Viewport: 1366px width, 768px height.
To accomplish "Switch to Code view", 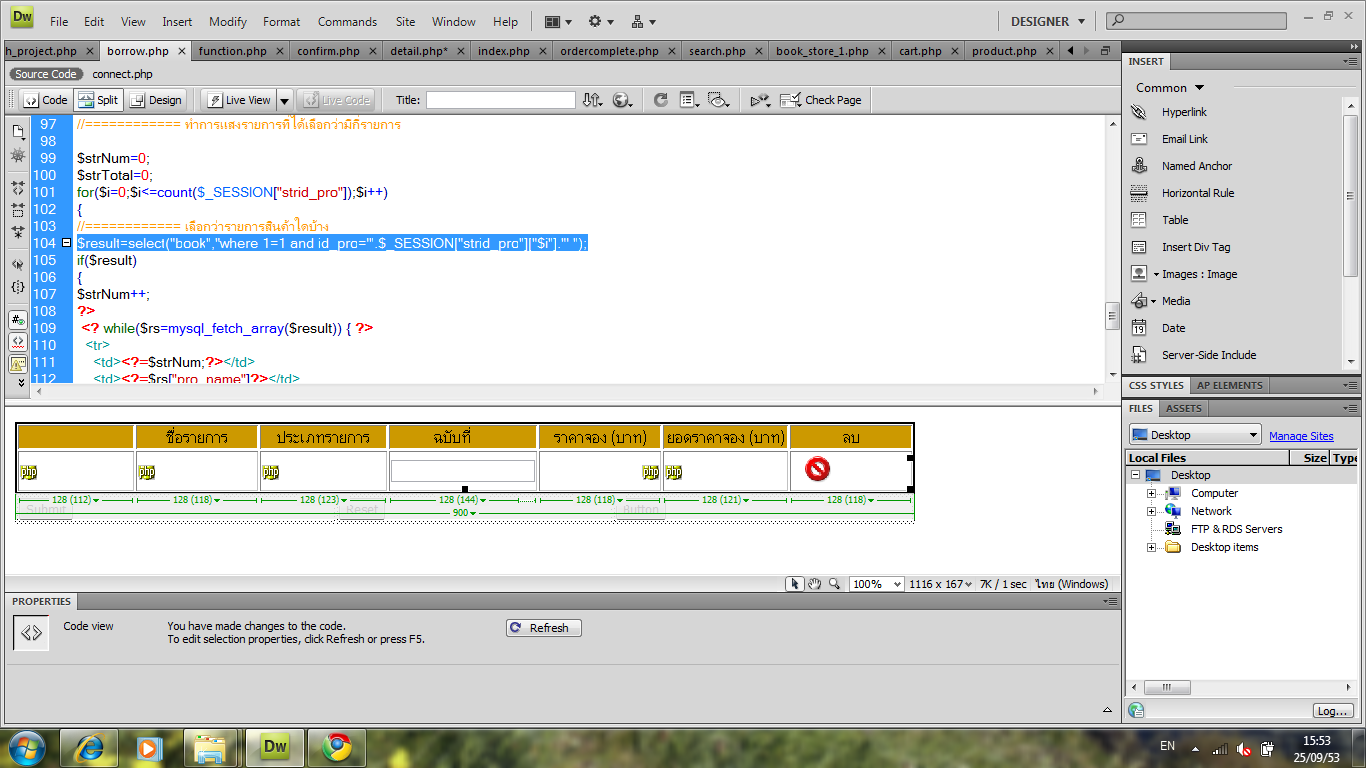I will click(45, 100).
